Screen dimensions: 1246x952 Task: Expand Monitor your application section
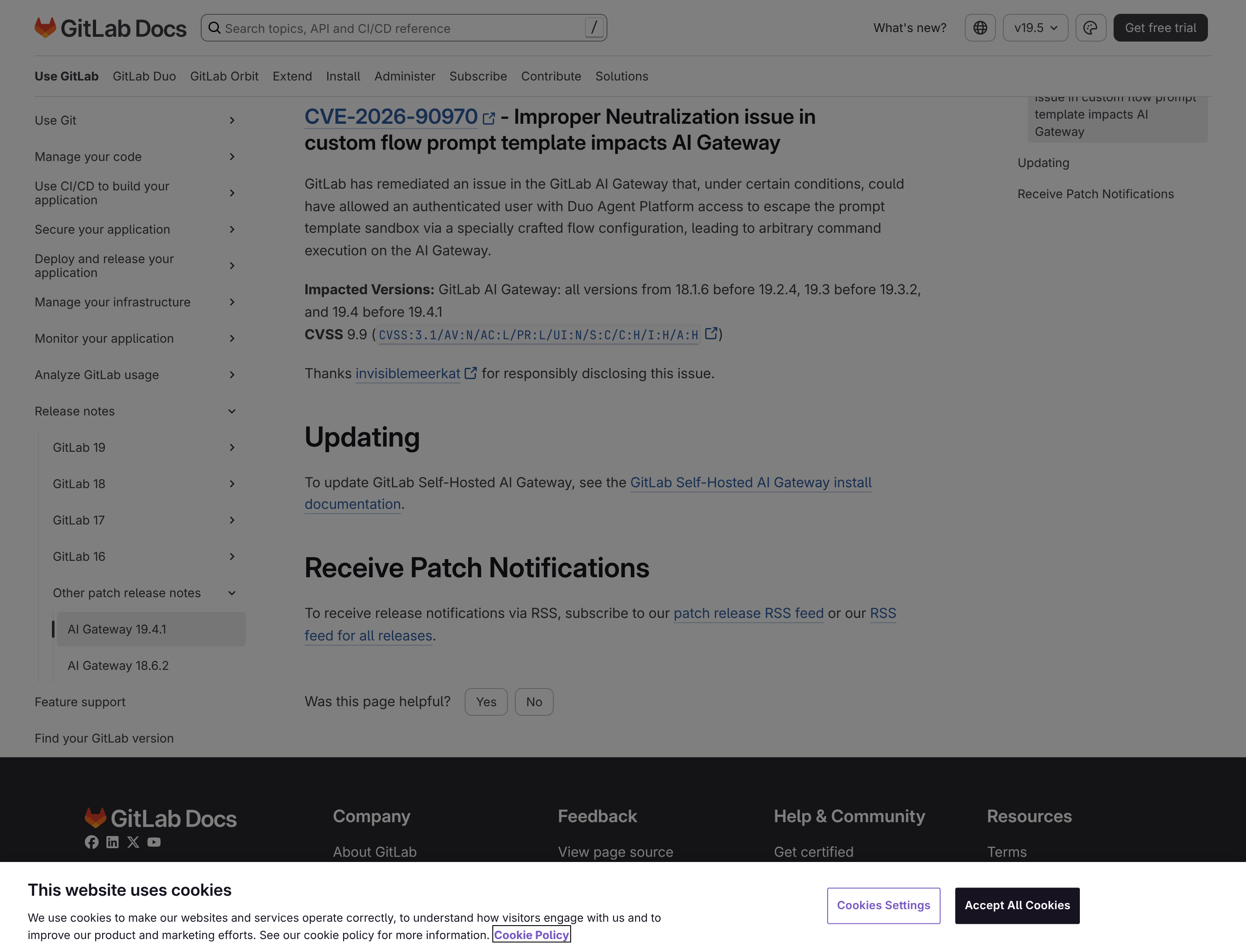coord(232,338)
